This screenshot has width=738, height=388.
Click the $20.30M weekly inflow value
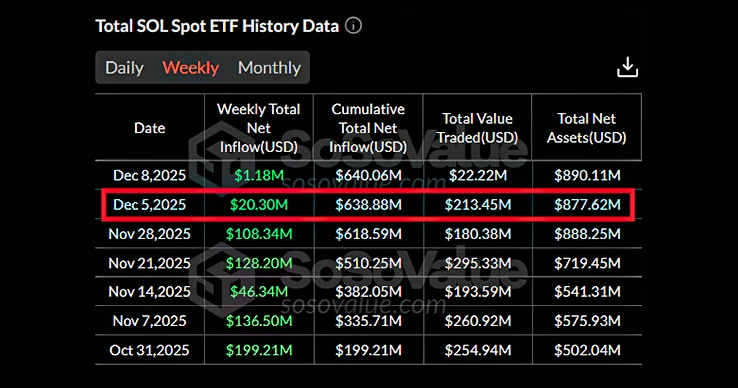pos(259,204)
